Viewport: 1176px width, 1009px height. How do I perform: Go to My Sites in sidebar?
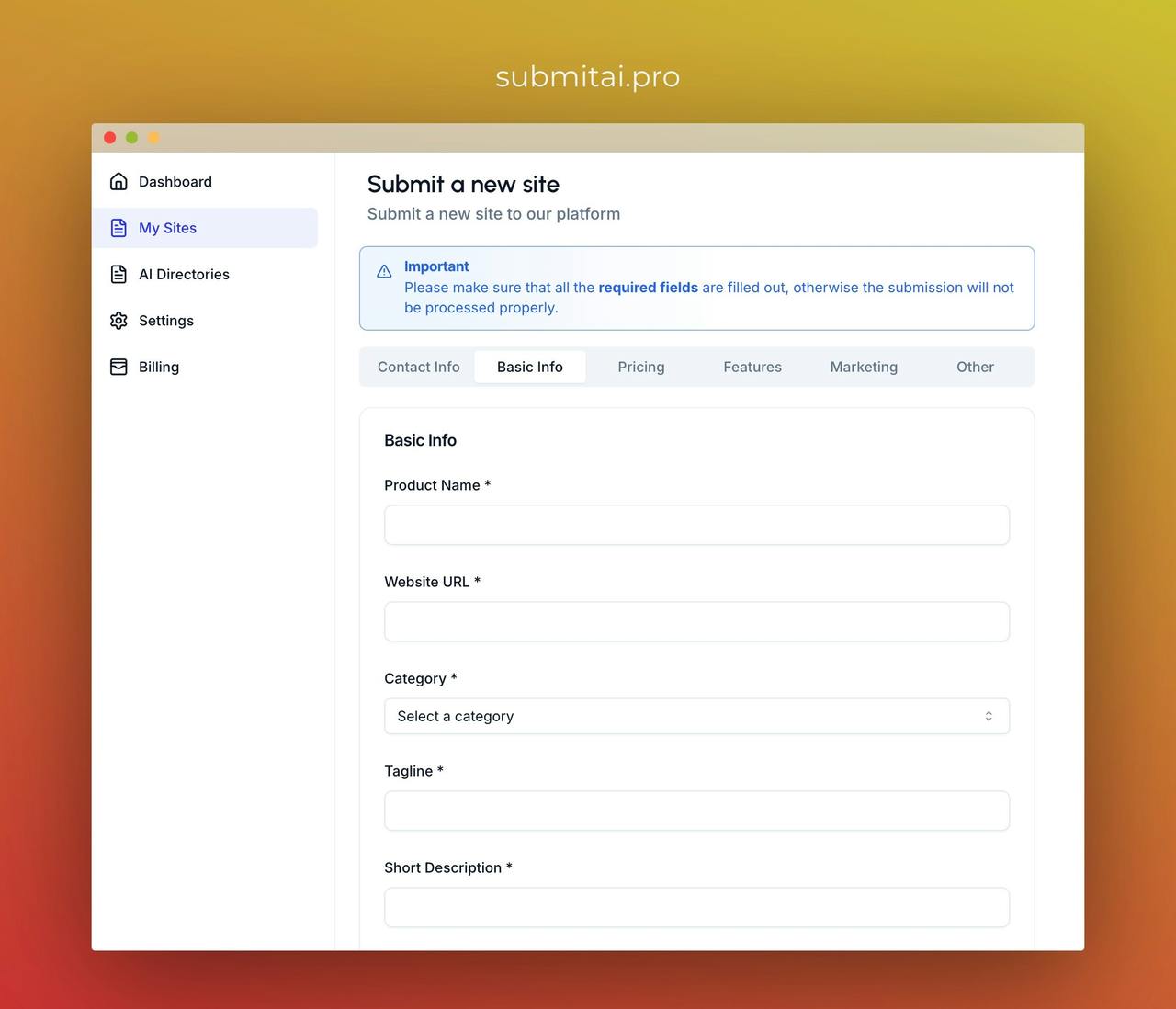click(x=205, y=228)
